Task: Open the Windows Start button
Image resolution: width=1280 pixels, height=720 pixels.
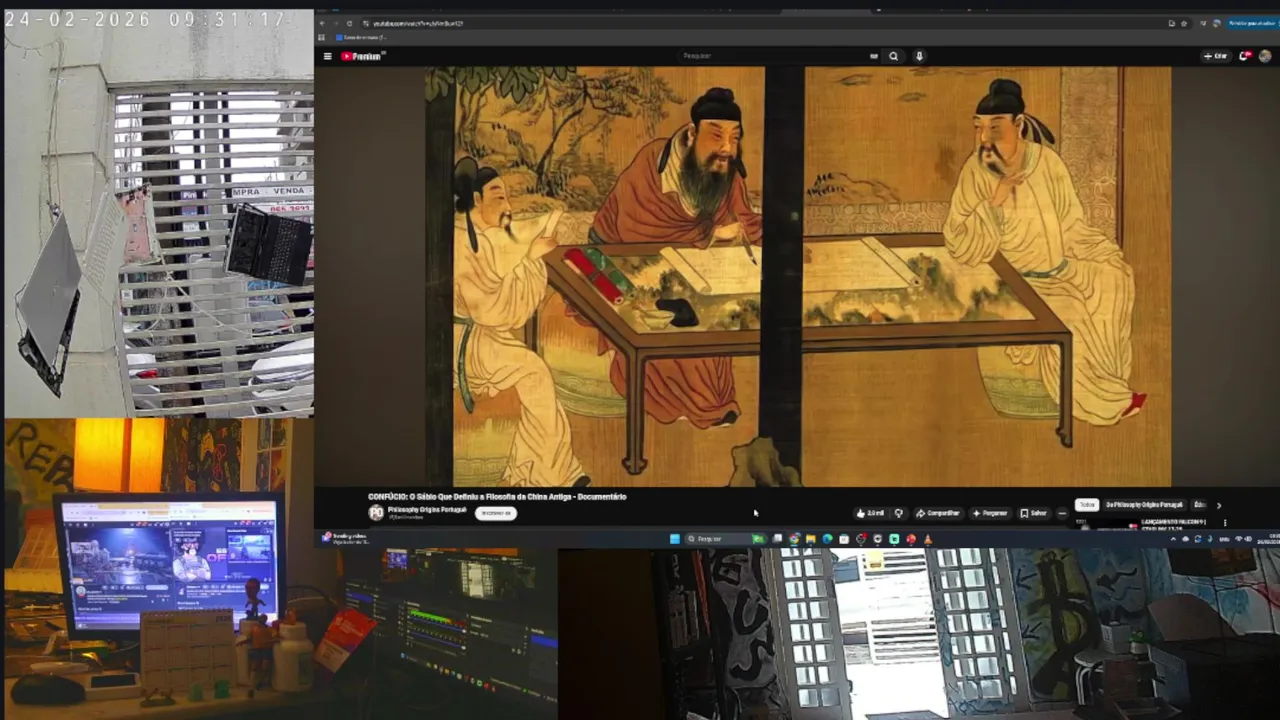Action: click(x=675, y=538)
